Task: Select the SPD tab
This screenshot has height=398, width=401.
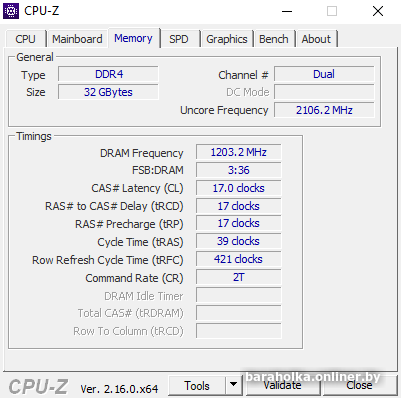Action: click(x=179, y=39)
